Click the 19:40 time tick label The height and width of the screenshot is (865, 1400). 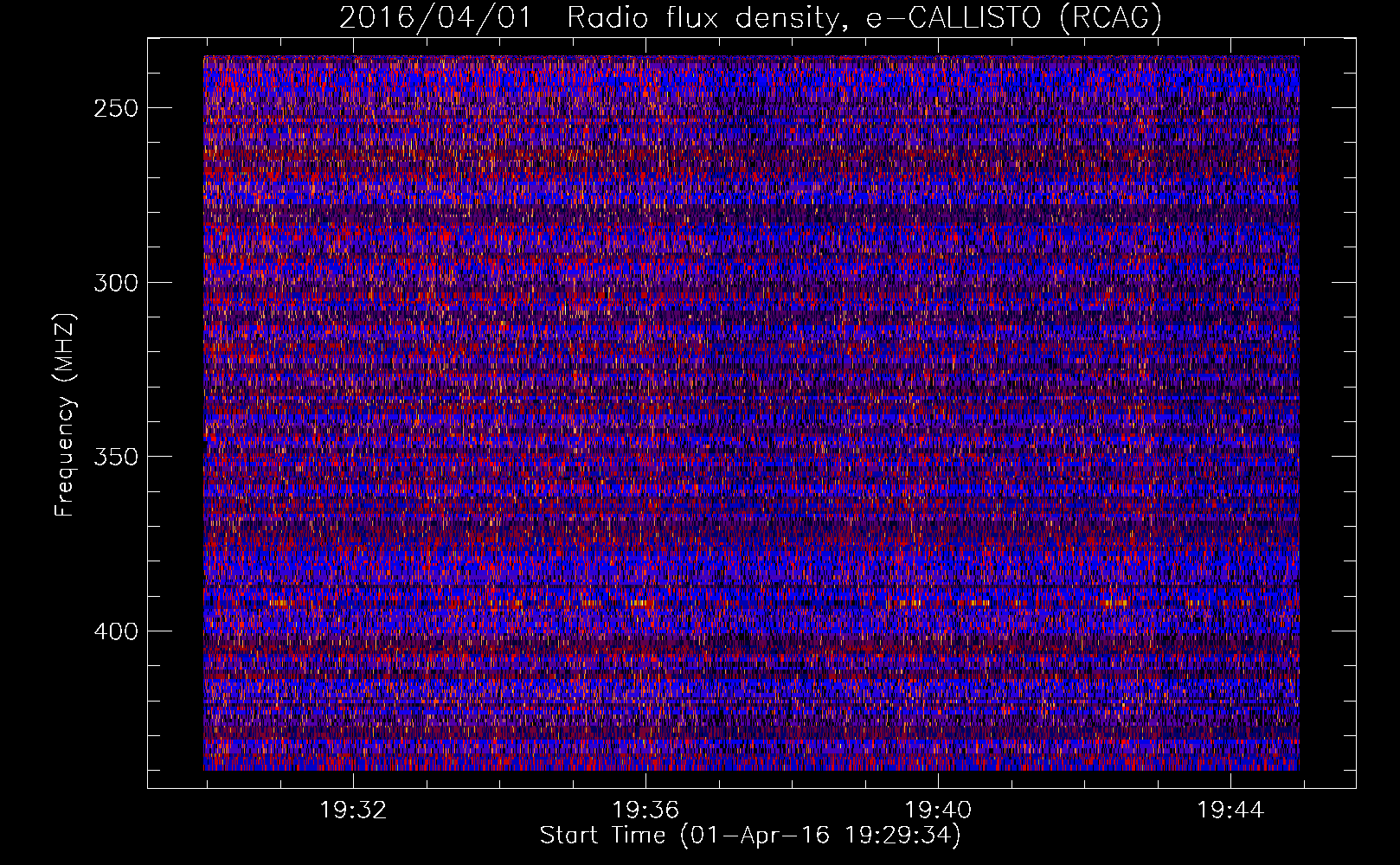point(938,811)
